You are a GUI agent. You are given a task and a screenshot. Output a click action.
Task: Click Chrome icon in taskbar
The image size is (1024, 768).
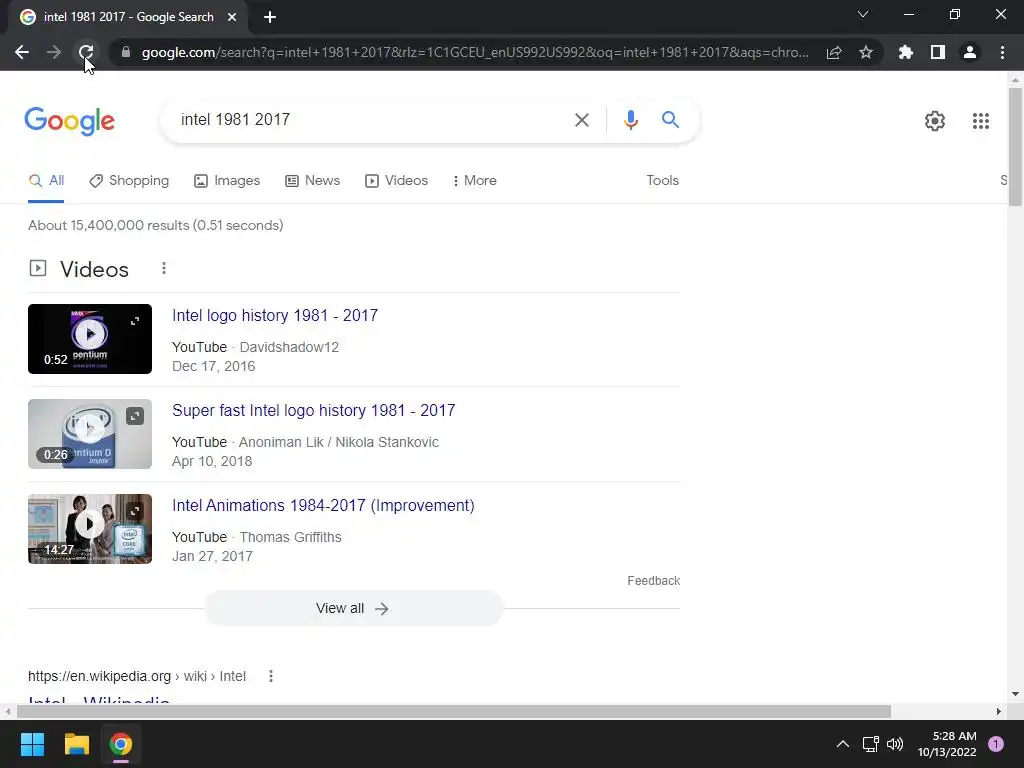(x=121, y=744)
